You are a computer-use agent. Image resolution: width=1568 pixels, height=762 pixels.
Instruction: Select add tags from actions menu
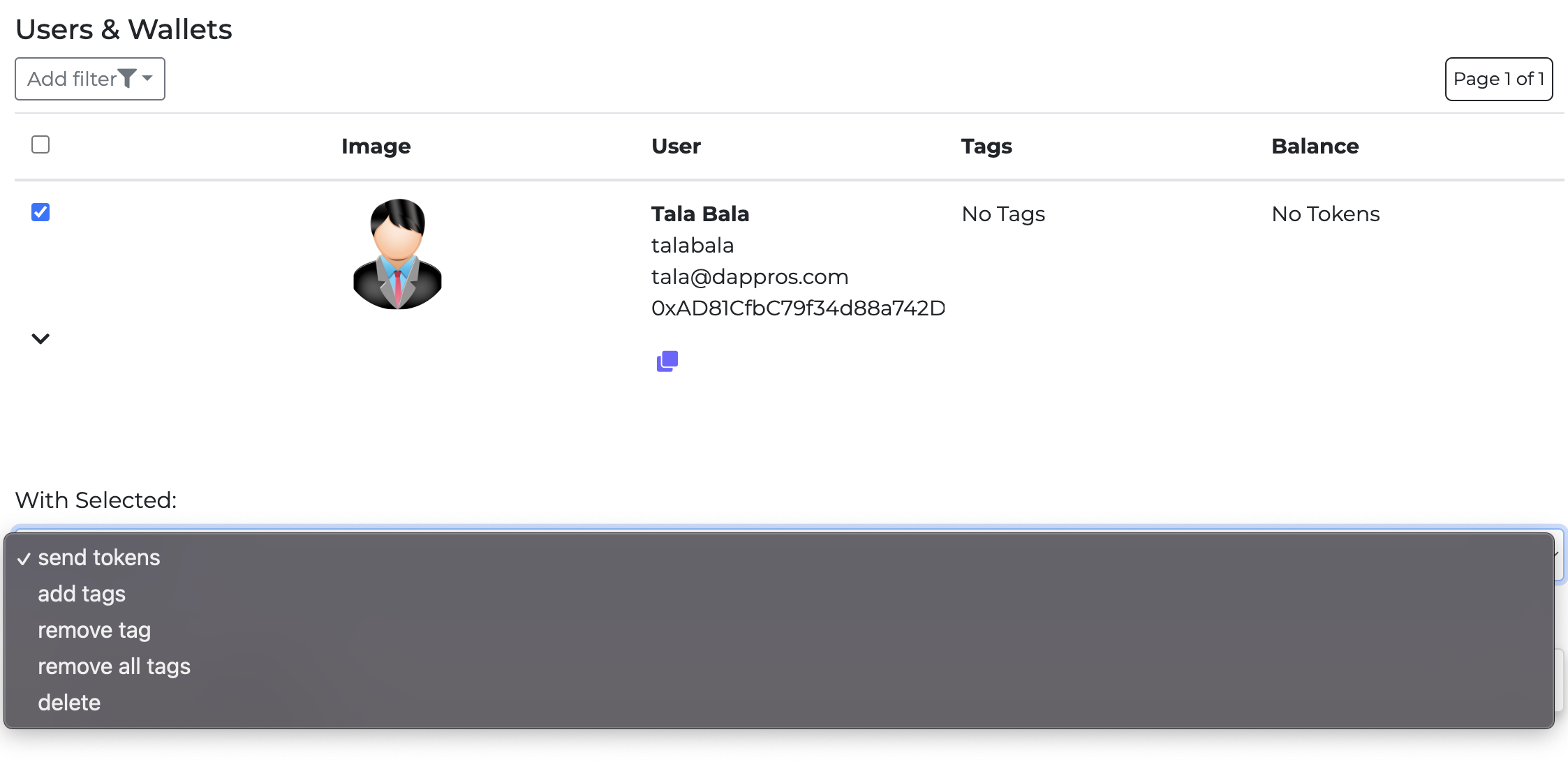(x=82, y=594)
